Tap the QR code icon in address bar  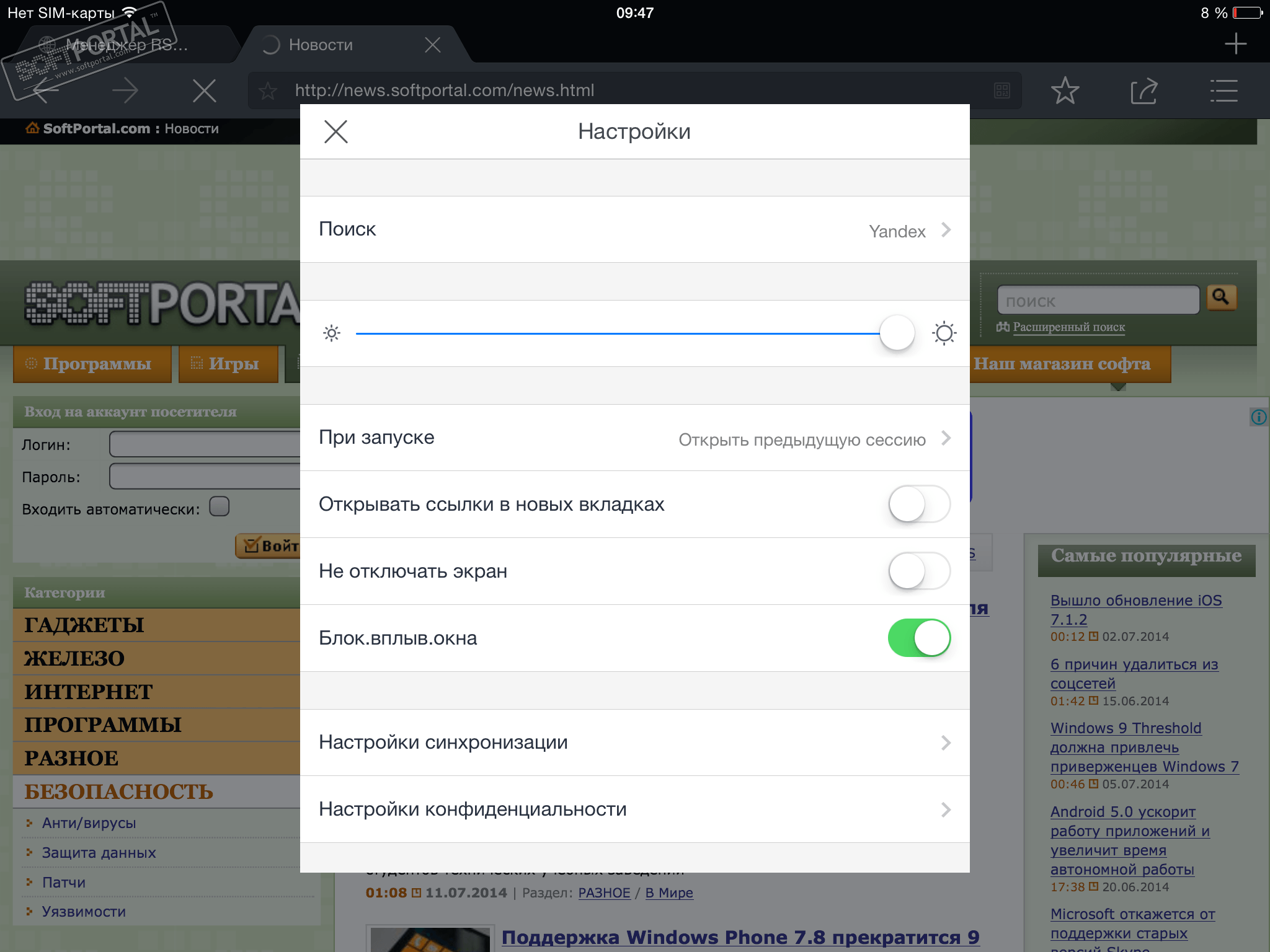tap(1001, 90)
